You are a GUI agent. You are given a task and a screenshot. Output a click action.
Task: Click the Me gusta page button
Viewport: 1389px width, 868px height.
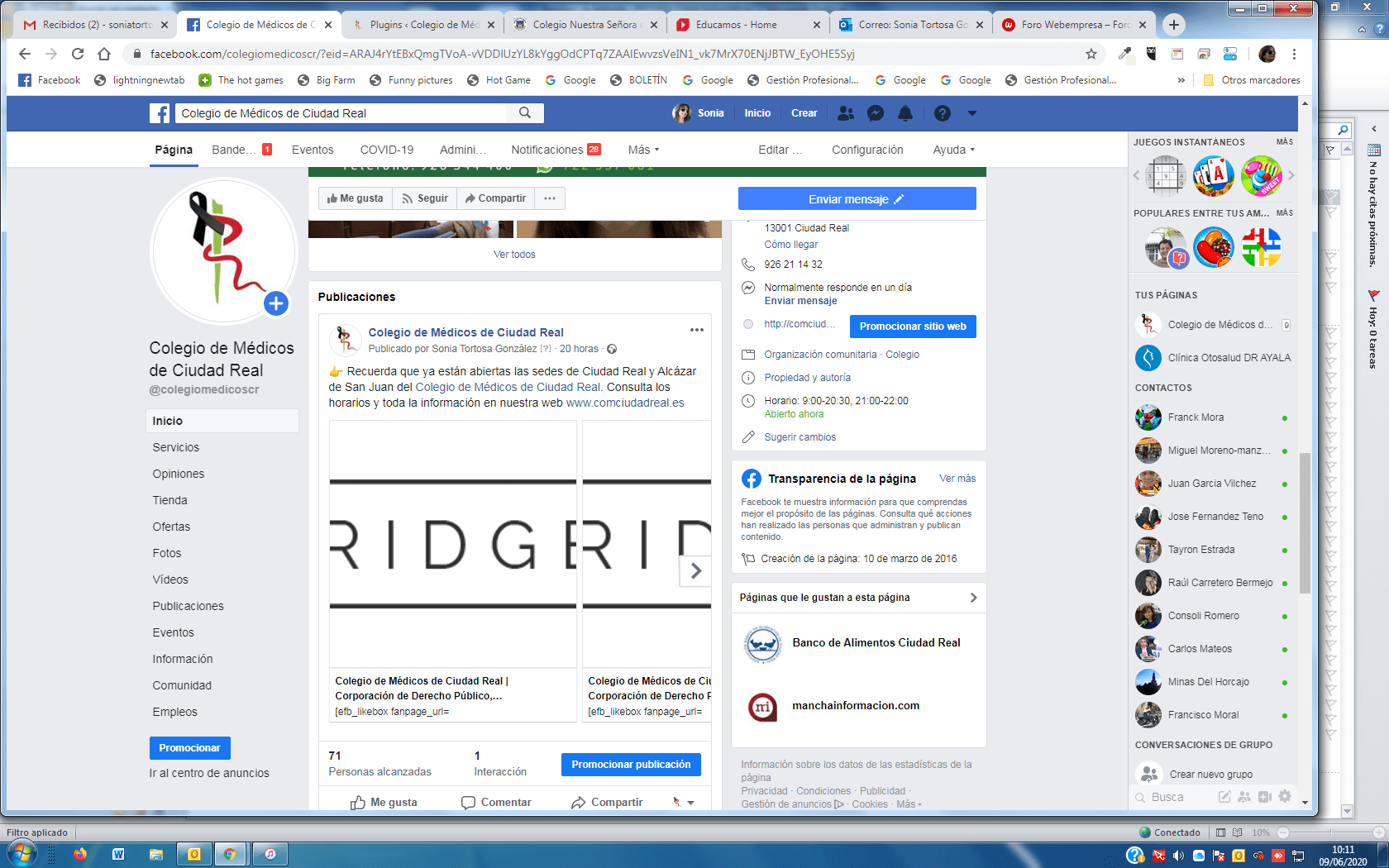[x=355, y=198]
